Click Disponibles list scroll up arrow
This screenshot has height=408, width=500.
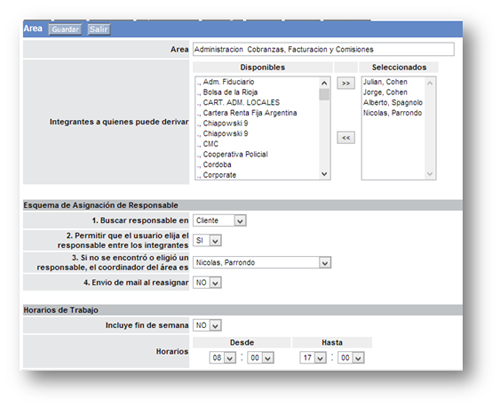(x=324, y=83)
